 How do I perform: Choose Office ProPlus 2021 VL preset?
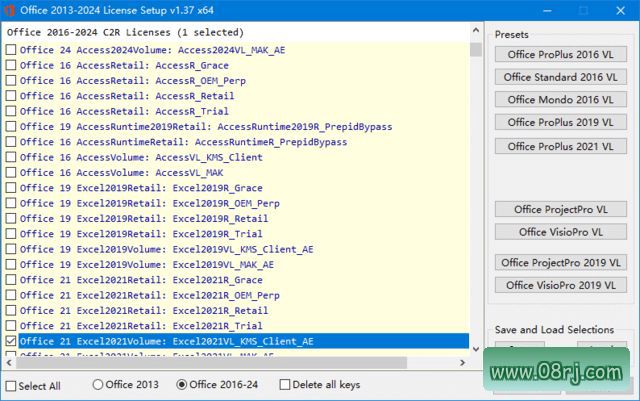pyautogui.click(x=561, y=146)
